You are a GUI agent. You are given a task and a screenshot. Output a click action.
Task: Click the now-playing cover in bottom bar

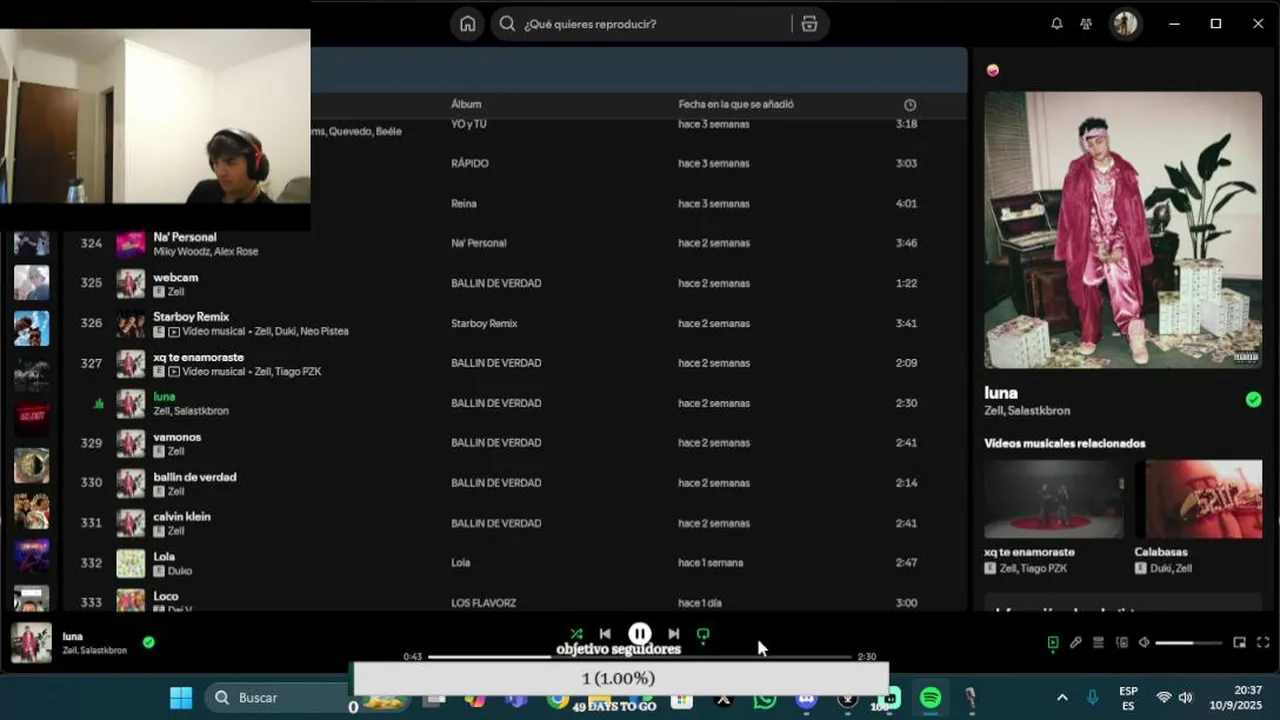[x=31, y=643]
